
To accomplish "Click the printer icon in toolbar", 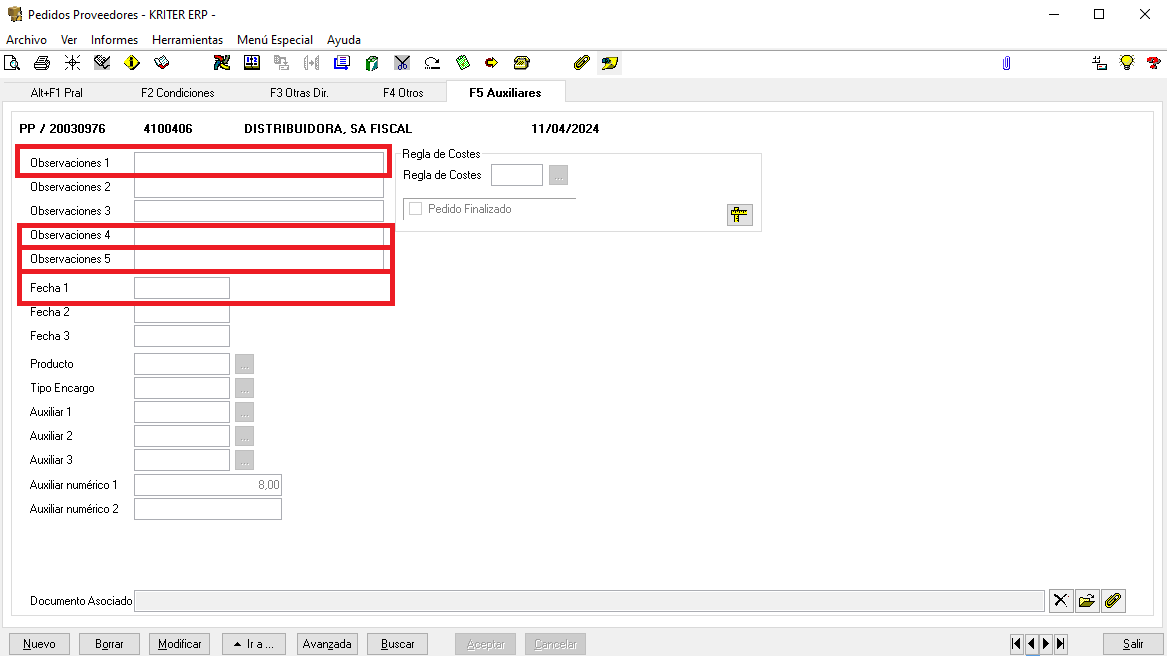I will point(42,63).
